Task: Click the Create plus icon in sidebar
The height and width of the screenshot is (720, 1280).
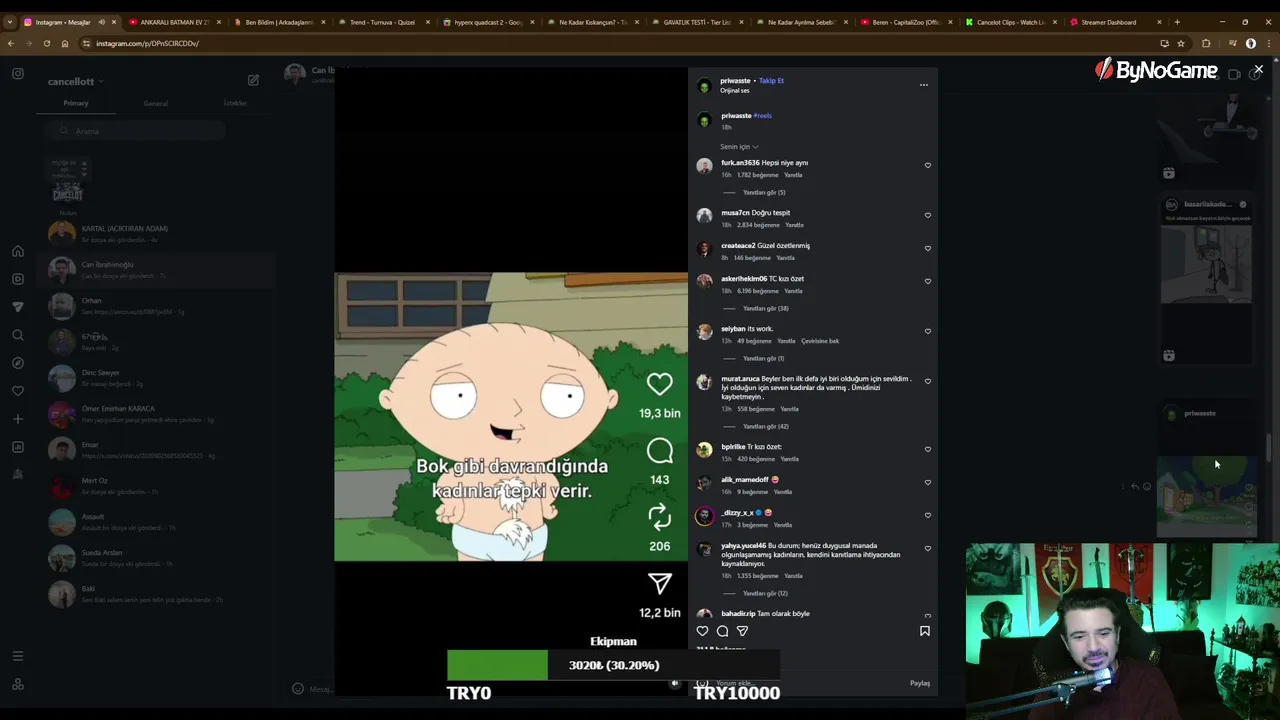Action: click(x=18, y=419)
